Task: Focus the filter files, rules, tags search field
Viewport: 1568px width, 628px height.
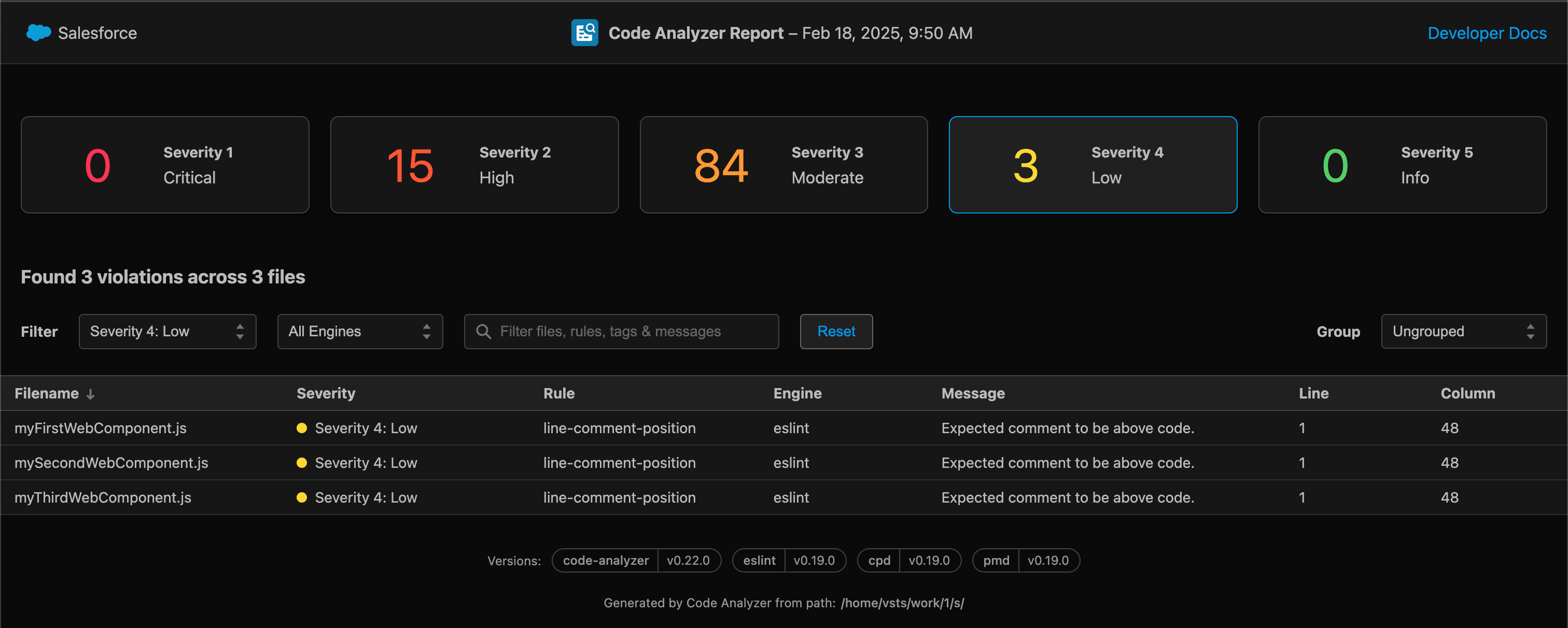Action: [x=621, y=332]
